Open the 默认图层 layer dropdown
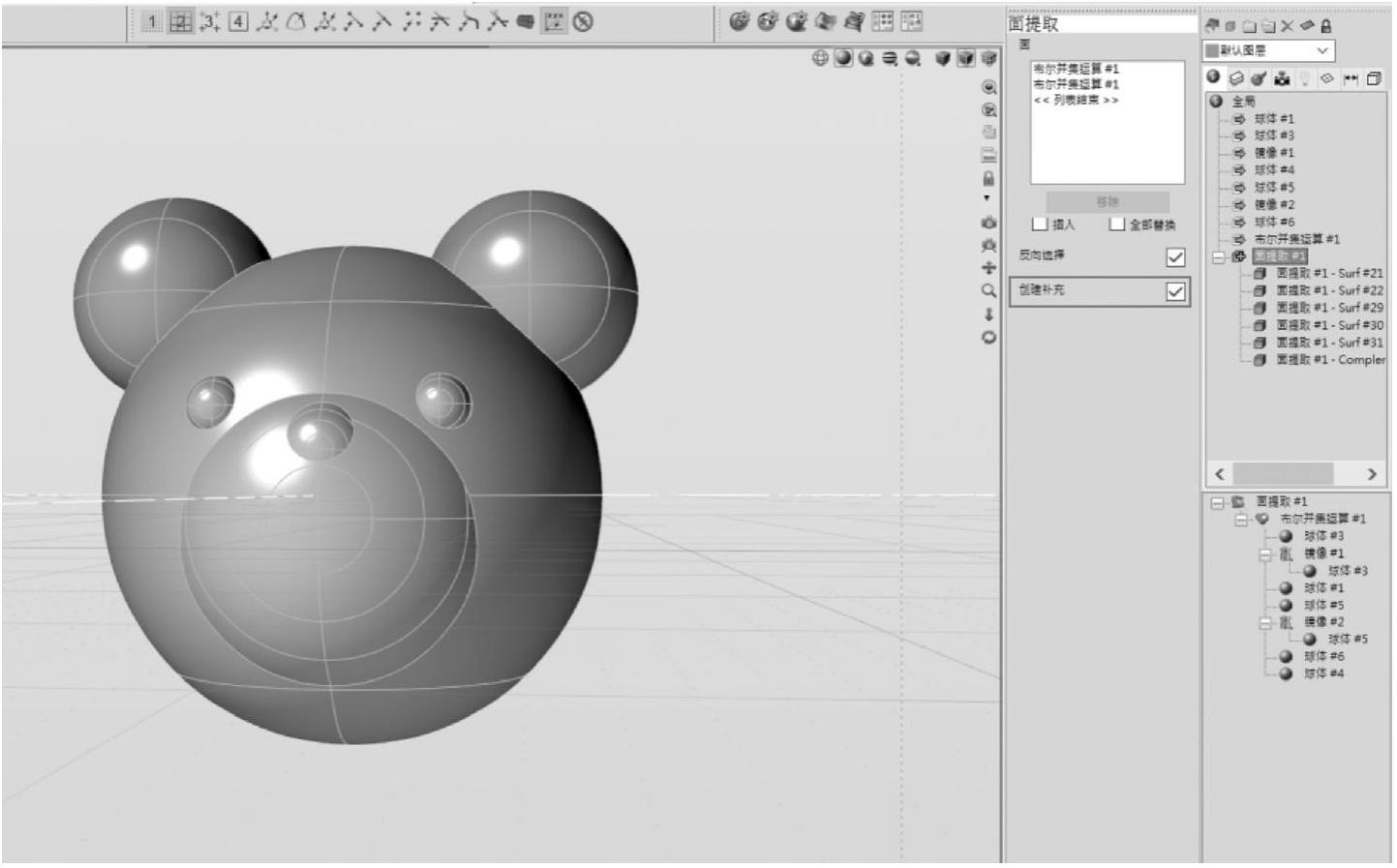The image size is (1397, 868). pyautogui.click(x=1321, y=50)
